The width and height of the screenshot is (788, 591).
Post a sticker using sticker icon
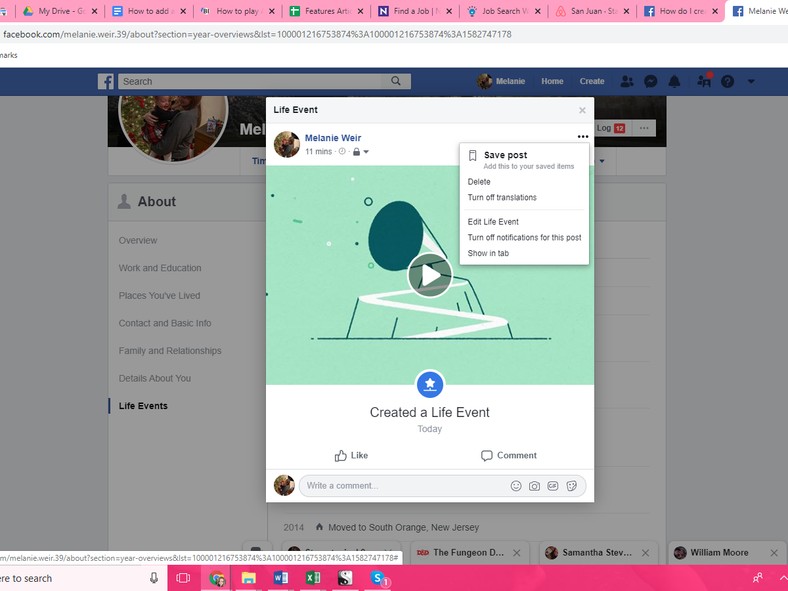pos(571,486)
